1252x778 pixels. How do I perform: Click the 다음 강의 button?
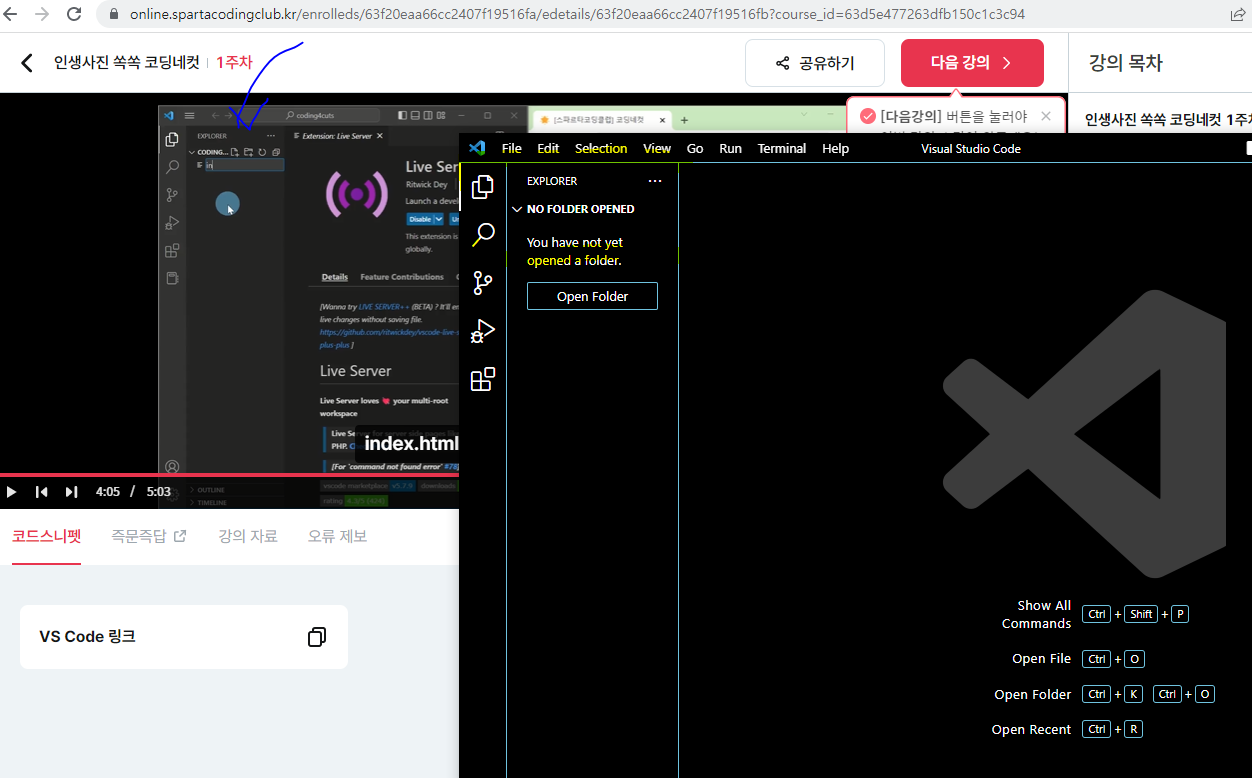tap(972, 63)
